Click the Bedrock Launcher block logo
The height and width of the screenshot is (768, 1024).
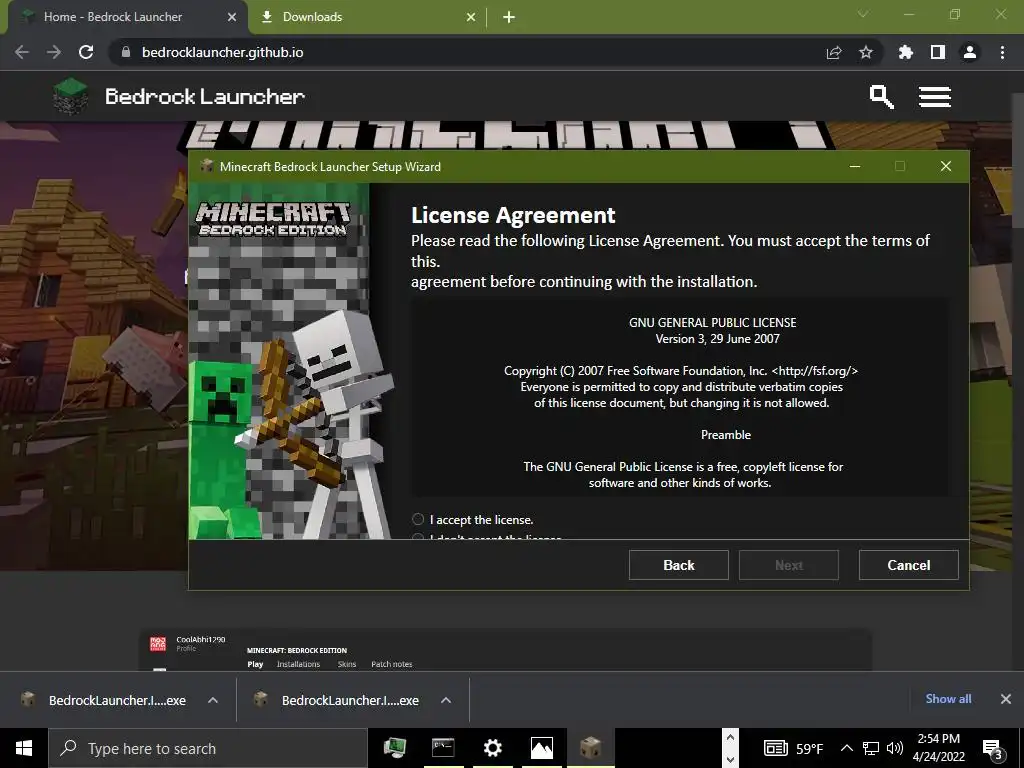(x=71, y=96)
